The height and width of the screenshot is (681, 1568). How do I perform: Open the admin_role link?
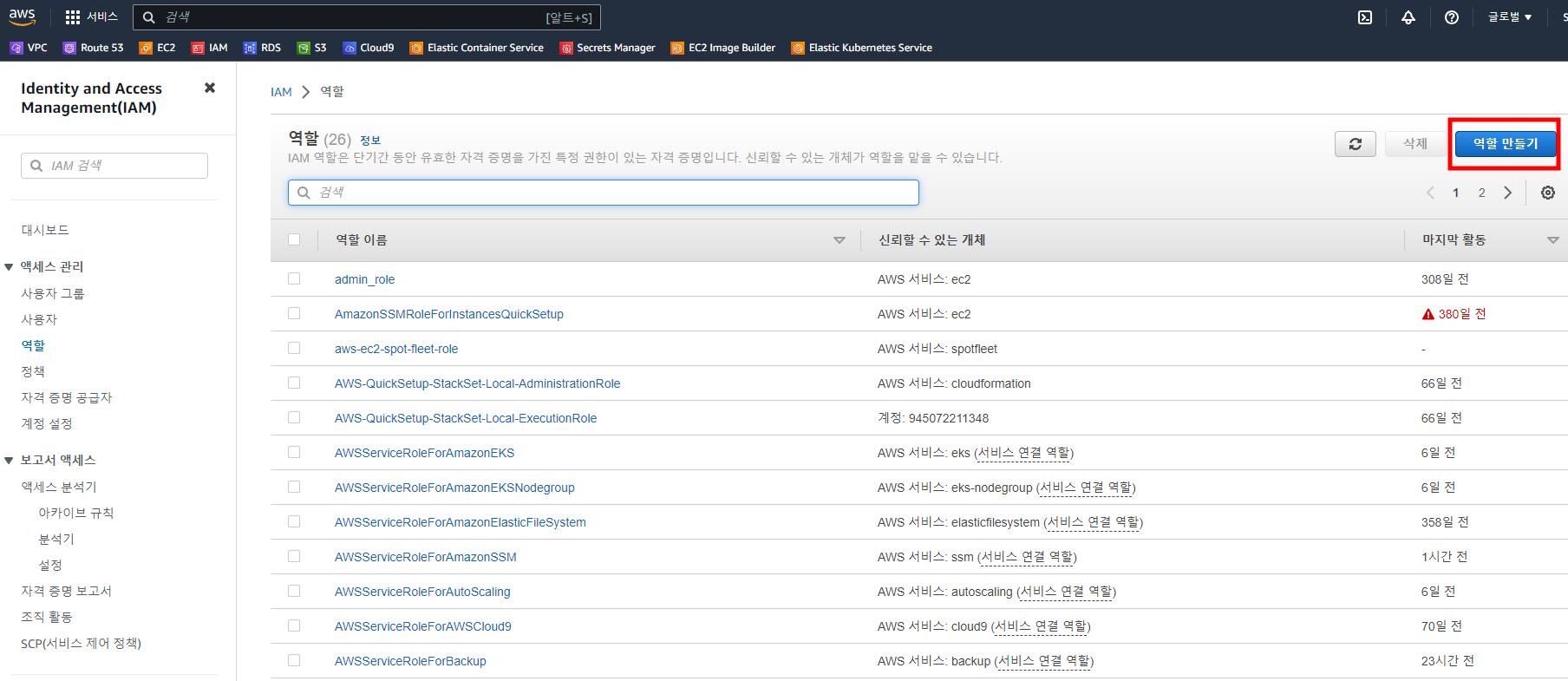(364, 279)
